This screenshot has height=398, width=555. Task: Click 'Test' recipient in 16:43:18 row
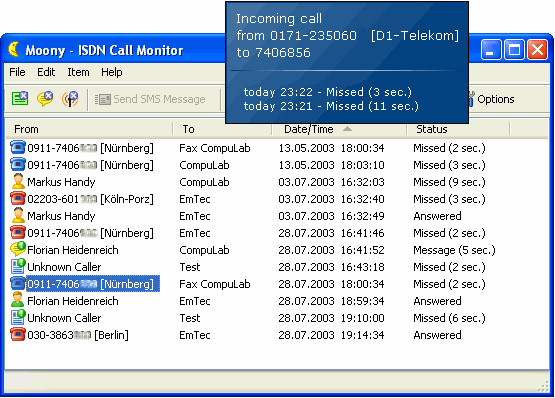click(190, 267)
